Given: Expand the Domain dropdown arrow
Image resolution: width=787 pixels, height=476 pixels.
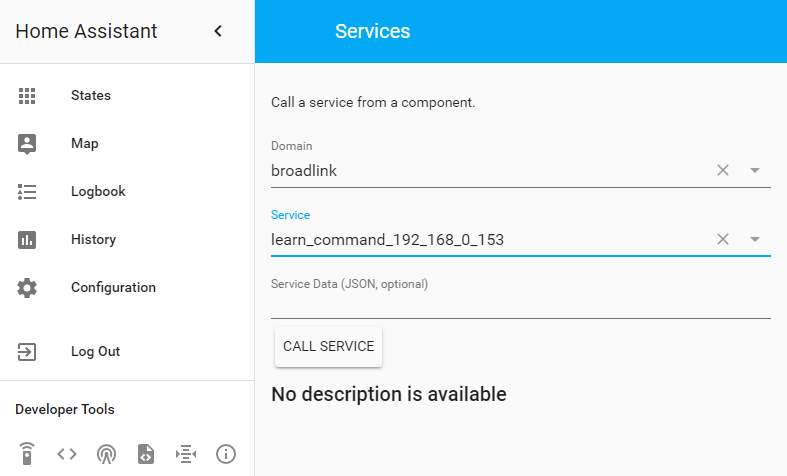Looking at the screenshot, I should (755, 171).
